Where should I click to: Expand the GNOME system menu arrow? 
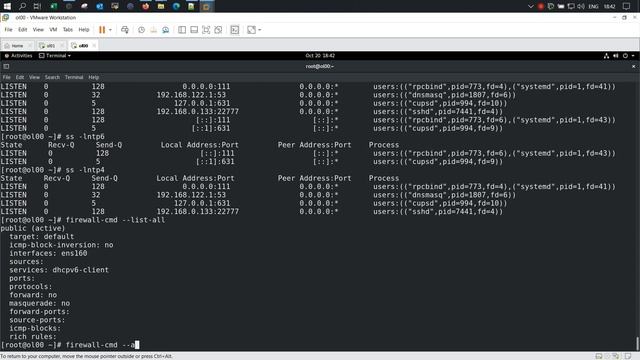[x=633, y=56]
